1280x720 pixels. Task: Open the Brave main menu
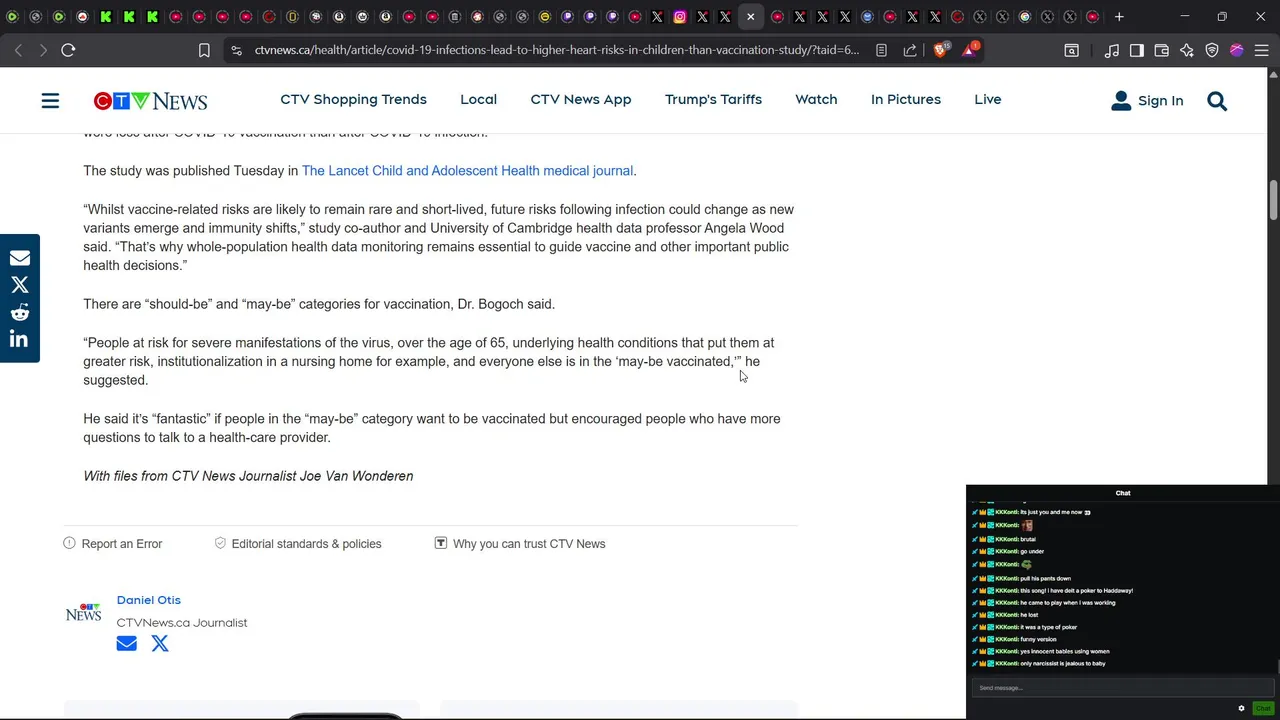pos(1261,50)
